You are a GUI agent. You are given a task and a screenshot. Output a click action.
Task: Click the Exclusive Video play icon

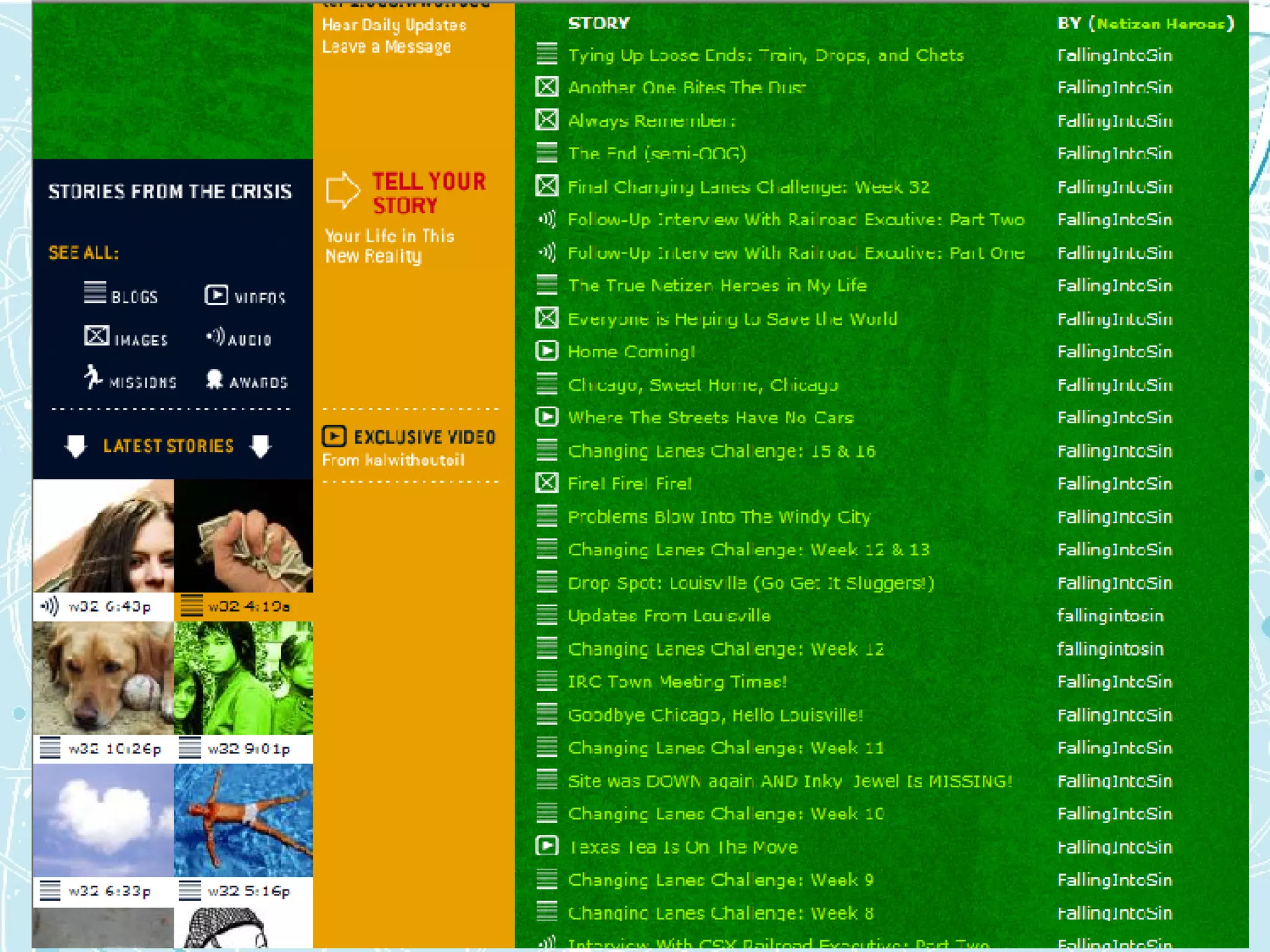pyautogui.click(x=334, y=436)
